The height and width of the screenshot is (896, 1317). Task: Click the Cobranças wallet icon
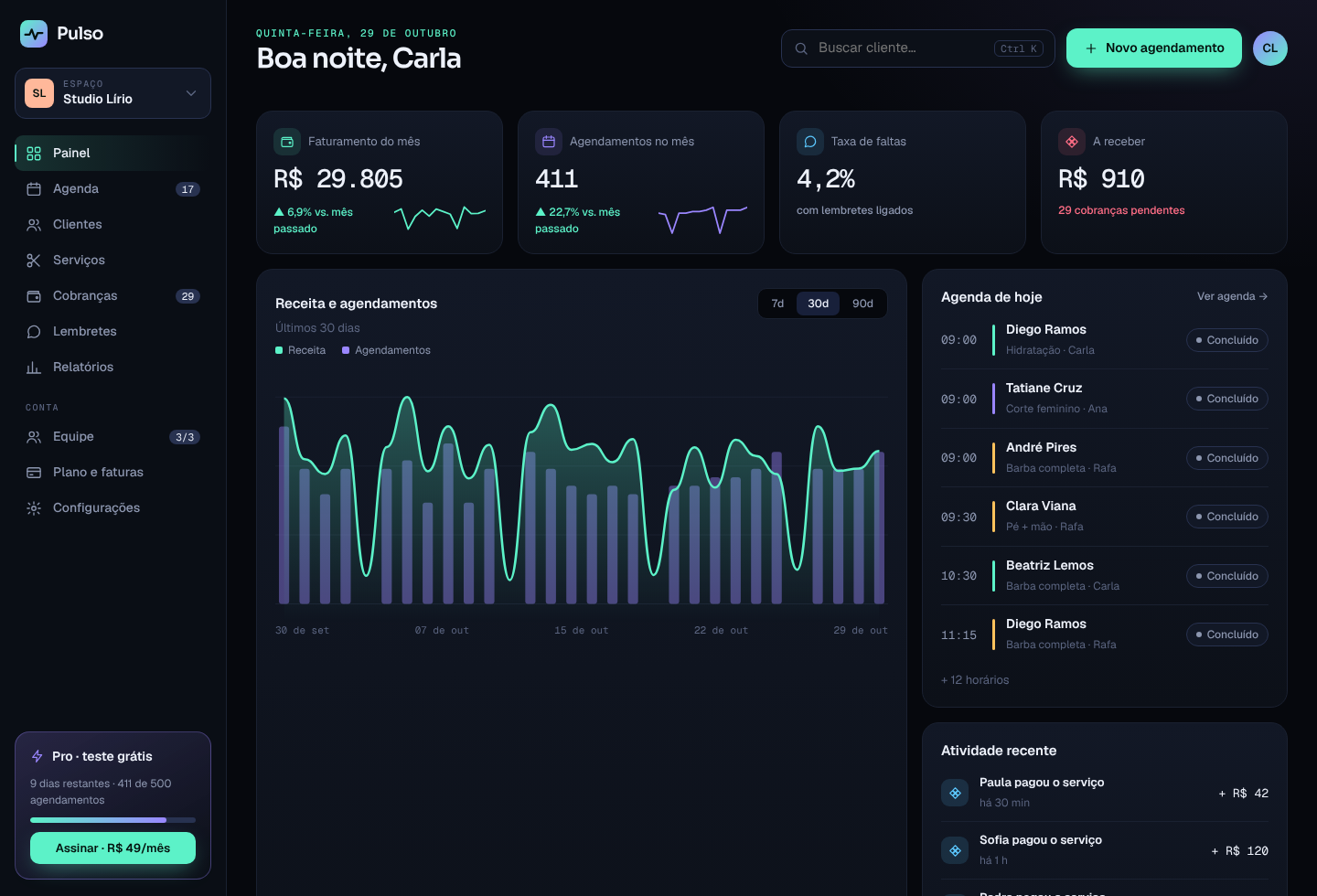tap(34, 296)
